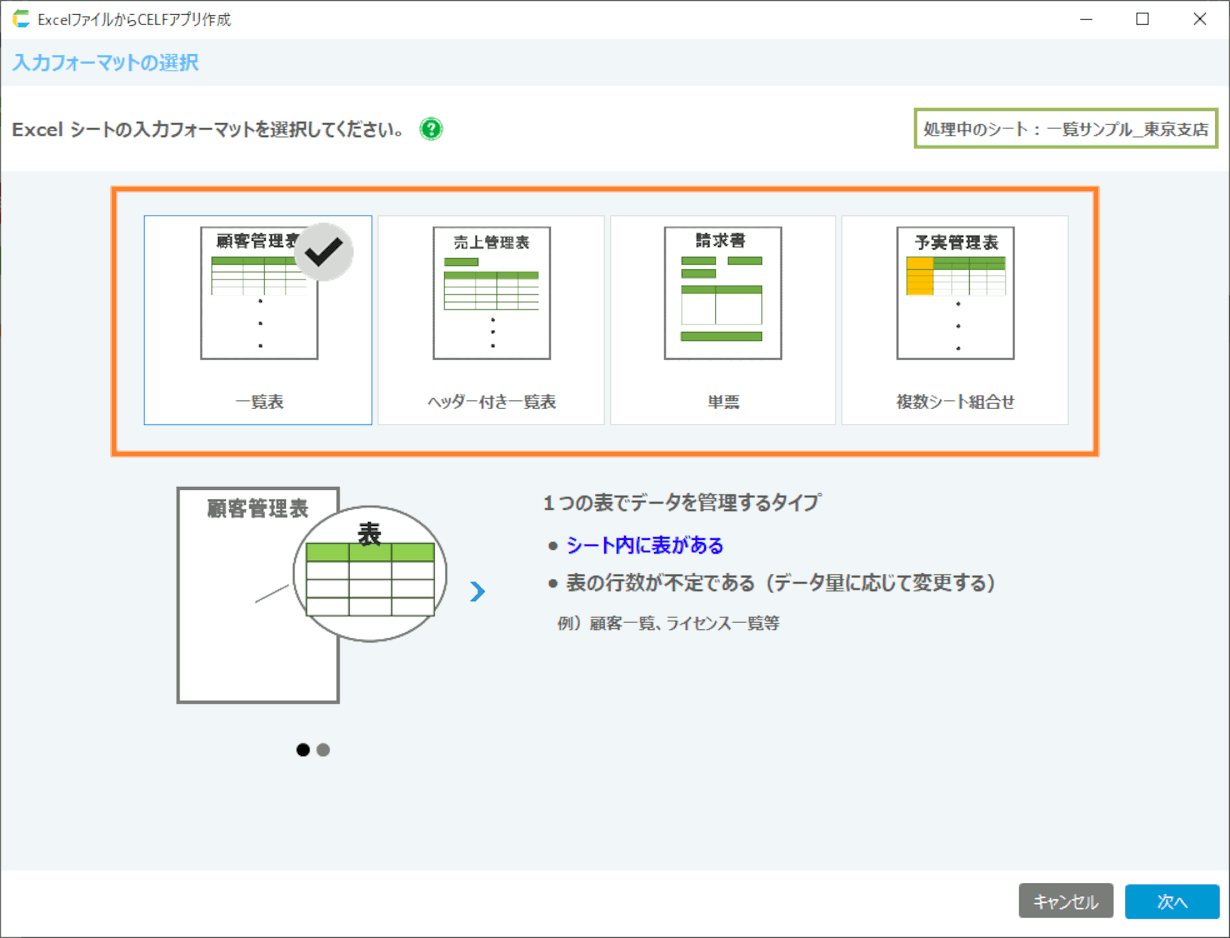
Task: Click the 入力フォーマットの選択 heading
Action: click(x=105, y=63)
